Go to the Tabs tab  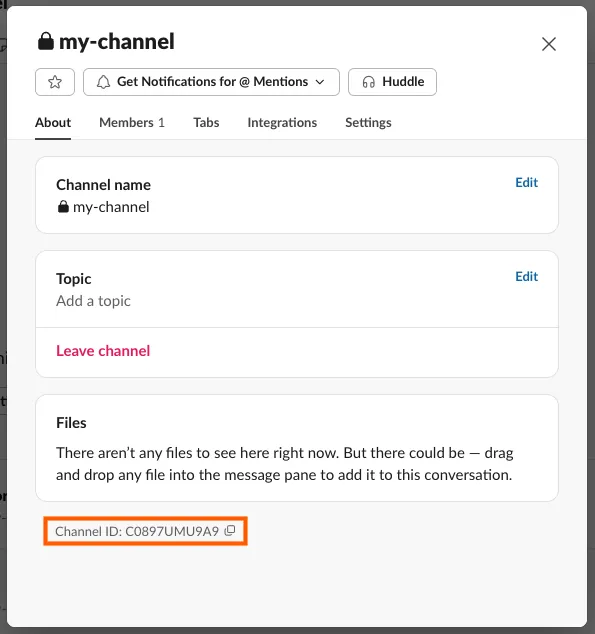pyautogui.click(x=206, y=123)
